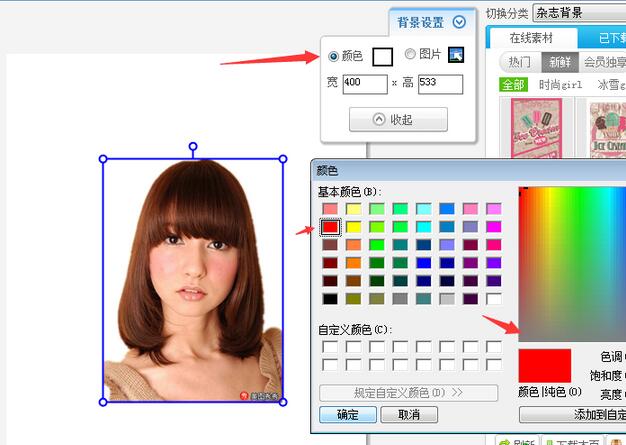Select the portrait photo on the canvas
The image size is (626, 445).
[x=193, y=281]
